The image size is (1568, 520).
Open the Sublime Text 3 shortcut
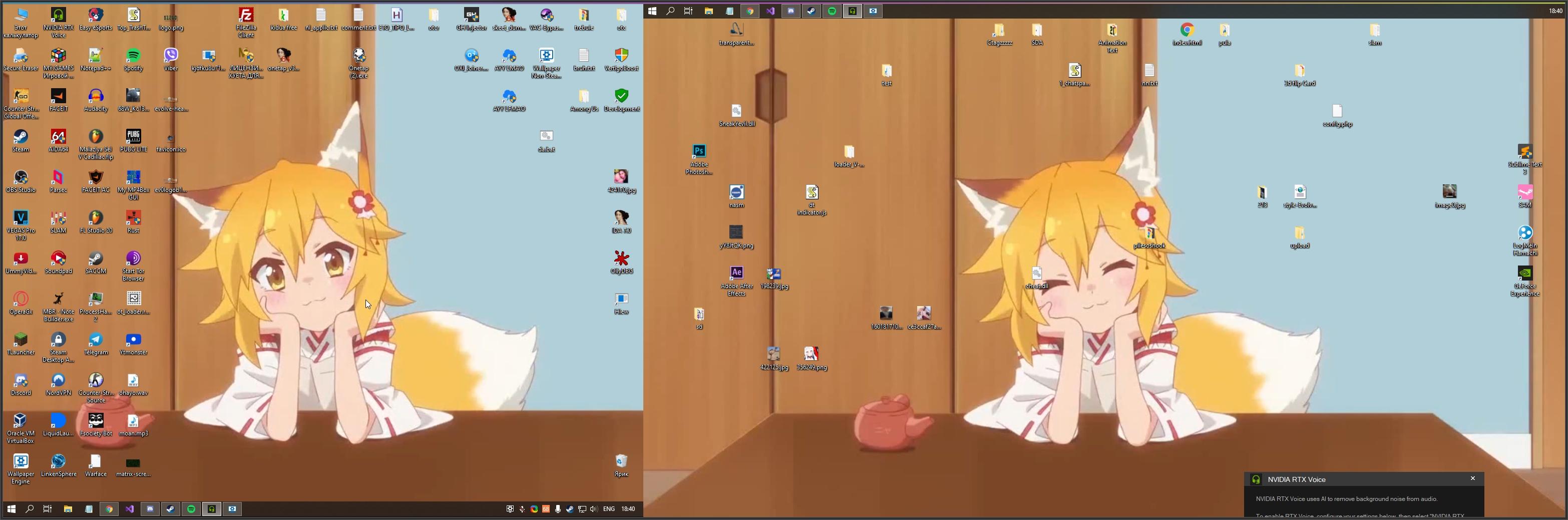[1525, 152]
